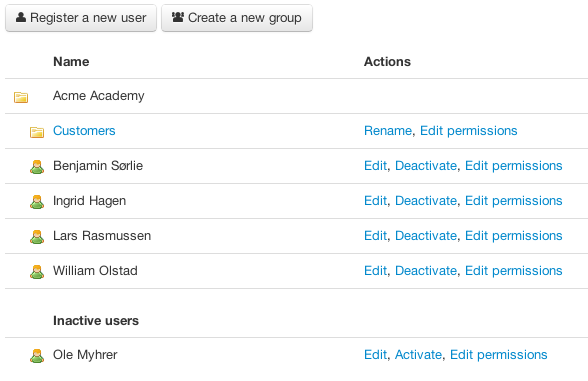The height and width of the screenshot is (381, 588).
Task: Edit the user Benjamin Sørlie
Action: click(375, 165)
